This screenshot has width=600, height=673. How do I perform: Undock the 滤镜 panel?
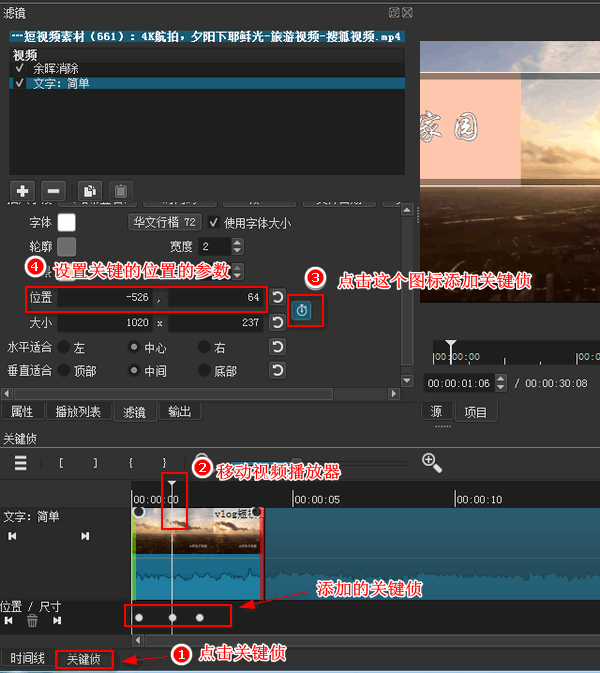394,12
